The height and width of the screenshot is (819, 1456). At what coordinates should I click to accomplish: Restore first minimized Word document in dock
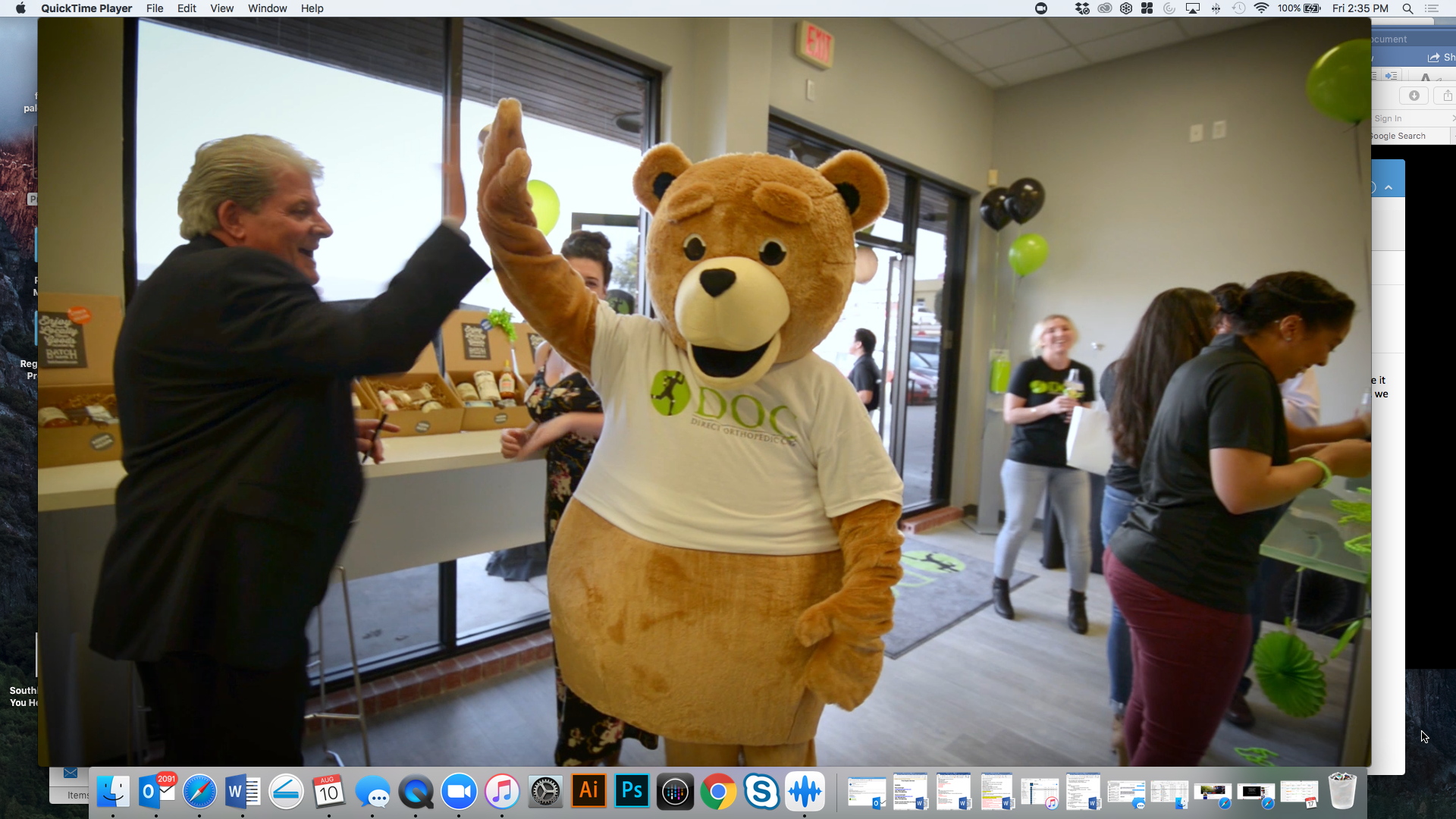910,792
